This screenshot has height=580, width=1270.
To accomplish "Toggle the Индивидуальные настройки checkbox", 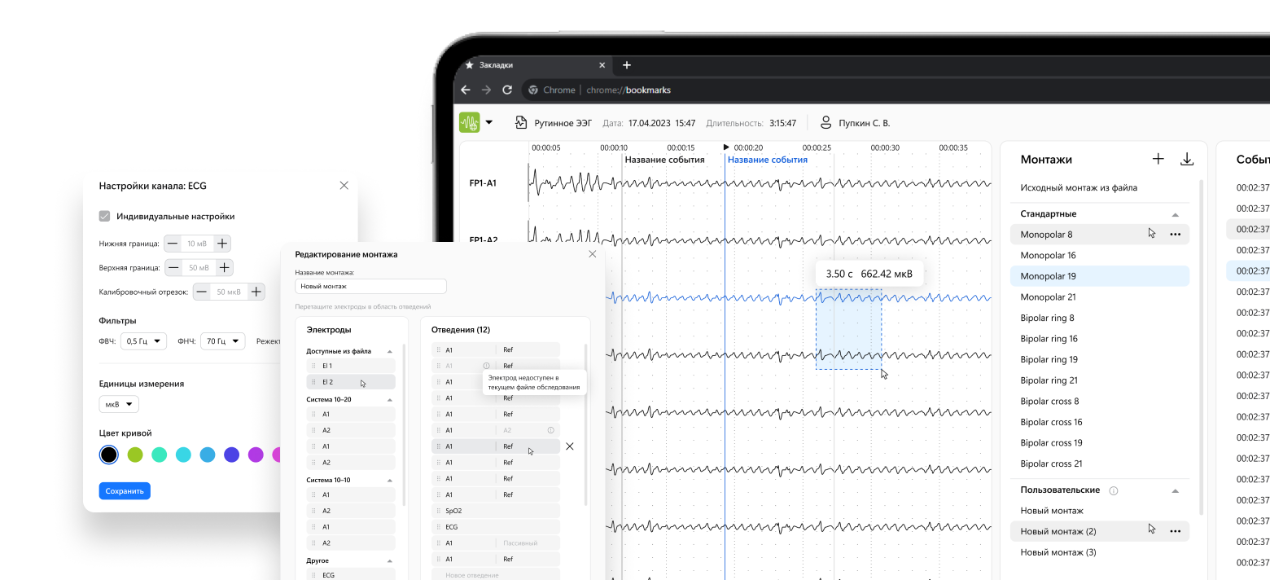I will click(104, 216).
